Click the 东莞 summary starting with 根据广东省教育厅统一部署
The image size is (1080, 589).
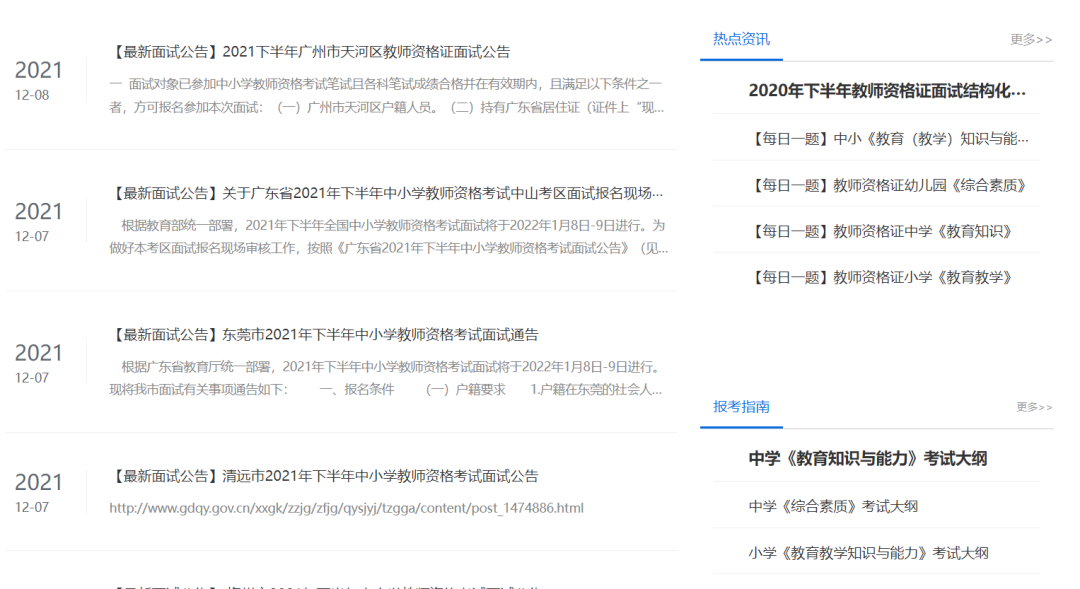click(386, 378)
